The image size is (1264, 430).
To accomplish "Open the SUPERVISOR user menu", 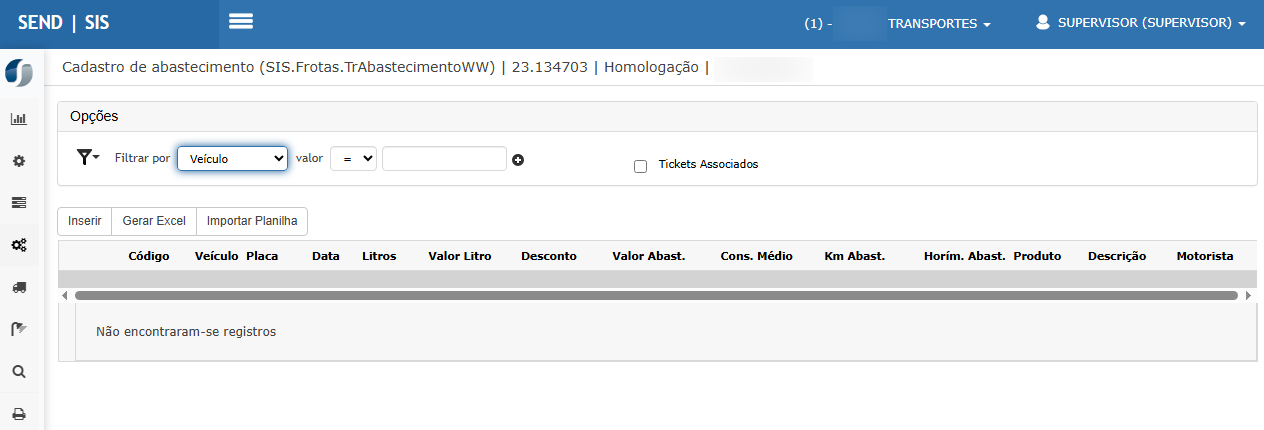I will point(1141,23).
